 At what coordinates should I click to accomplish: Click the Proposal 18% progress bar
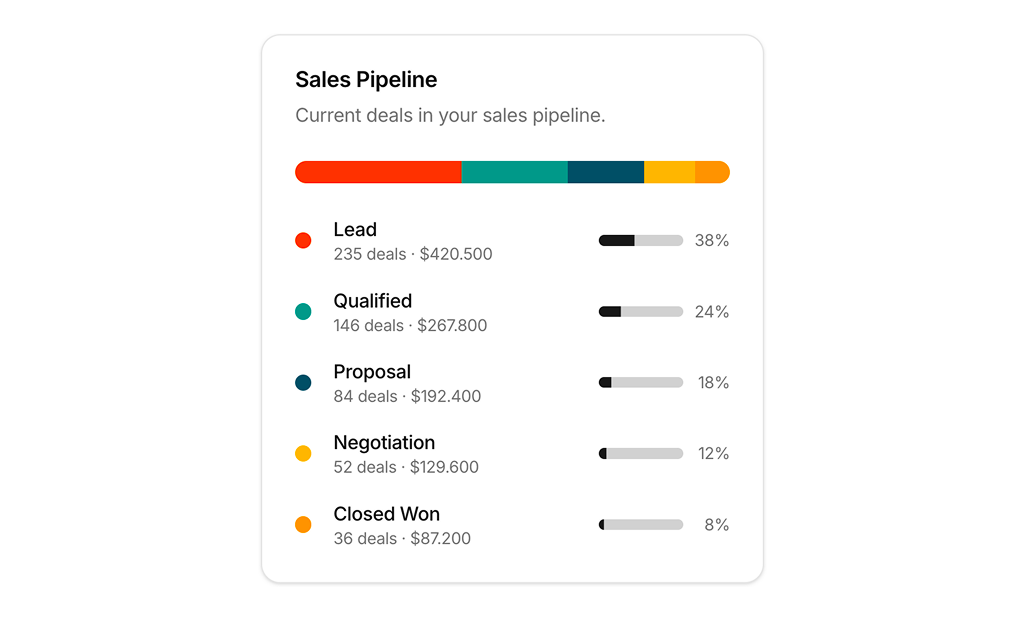tap(641, 383)
